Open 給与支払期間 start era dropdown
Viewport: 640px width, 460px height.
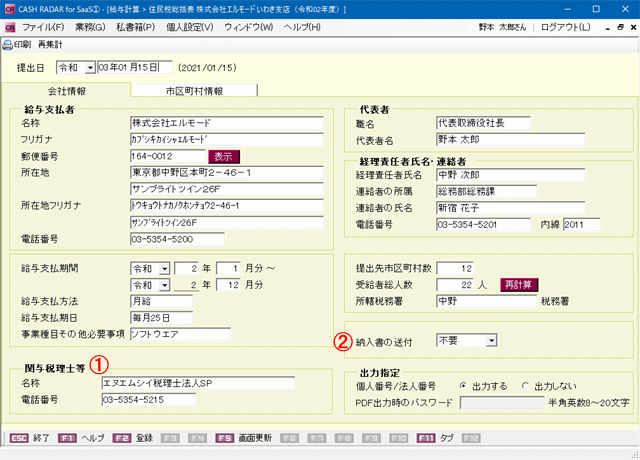(164, 269)
